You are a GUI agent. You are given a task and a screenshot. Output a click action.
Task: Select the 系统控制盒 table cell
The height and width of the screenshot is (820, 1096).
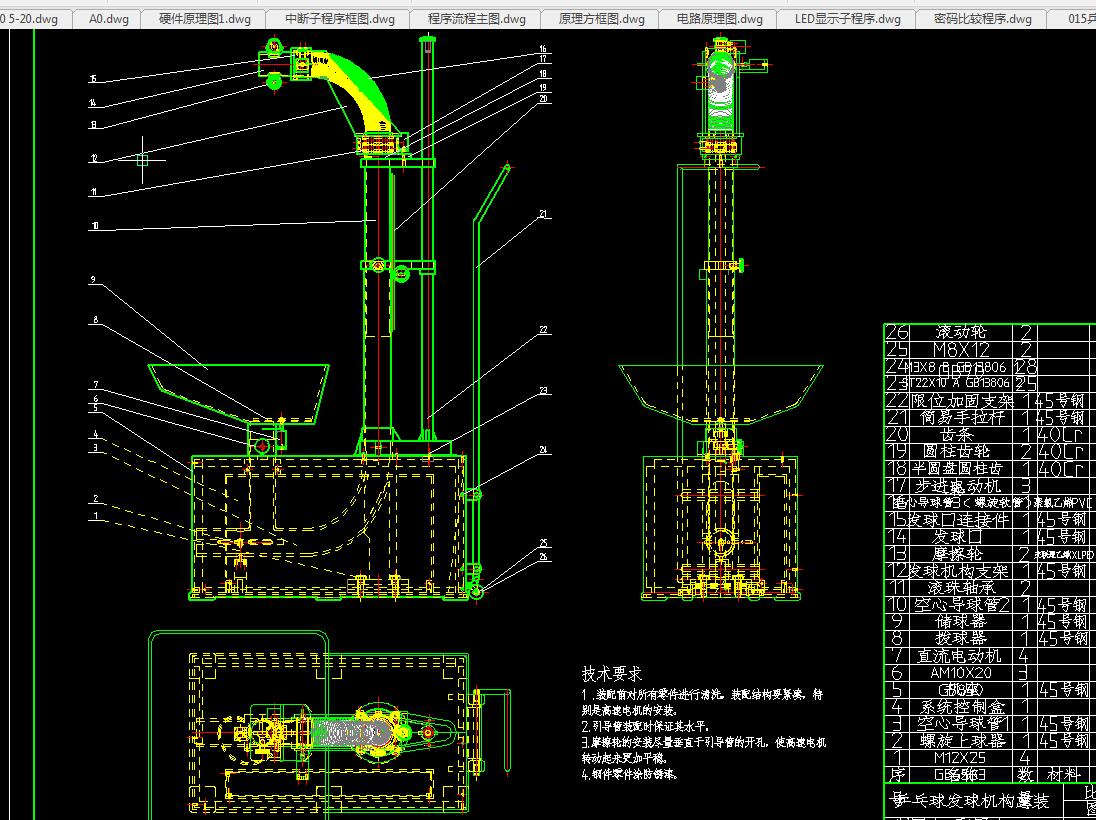tap(960, 707)
